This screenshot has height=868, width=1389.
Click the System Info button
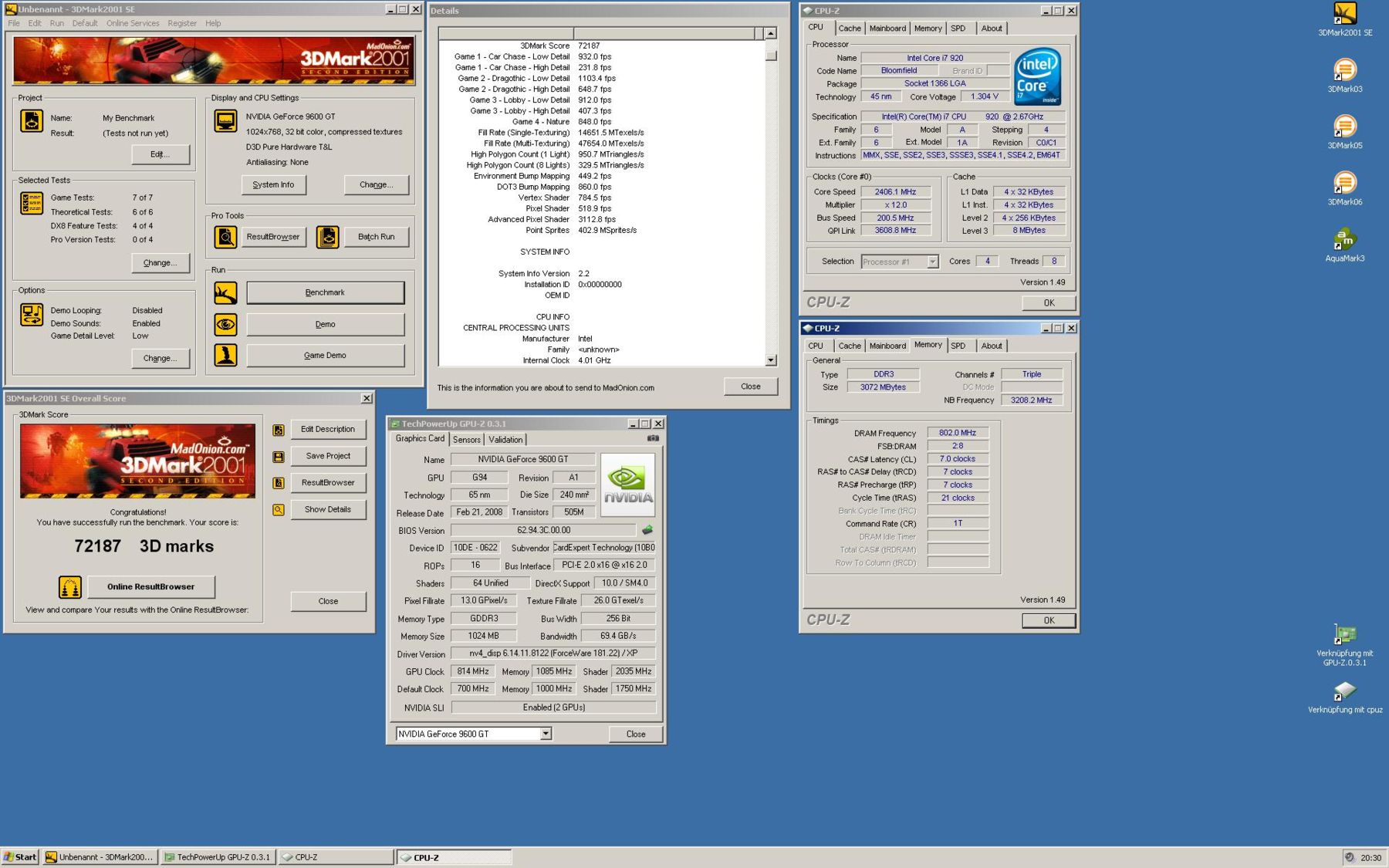(273, 184)
